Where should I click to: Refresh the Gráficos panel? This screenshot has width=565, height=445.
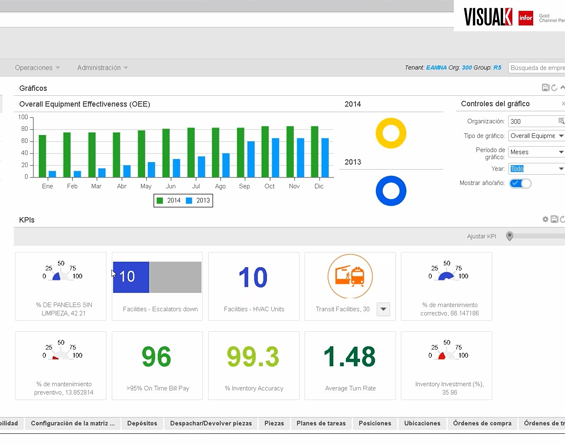(x=554, y=88)
